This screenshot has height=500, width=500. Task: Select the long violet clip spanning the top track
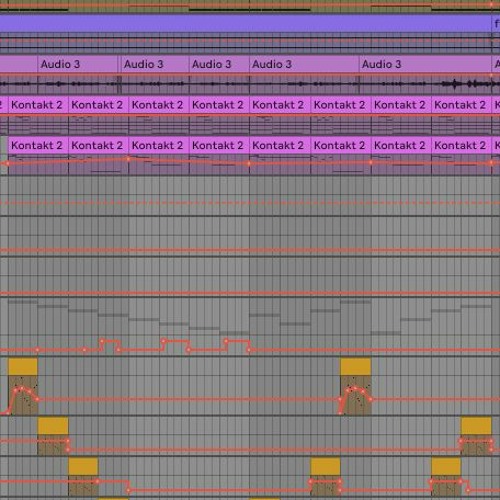pyautogui.click(x=245, y=23)
